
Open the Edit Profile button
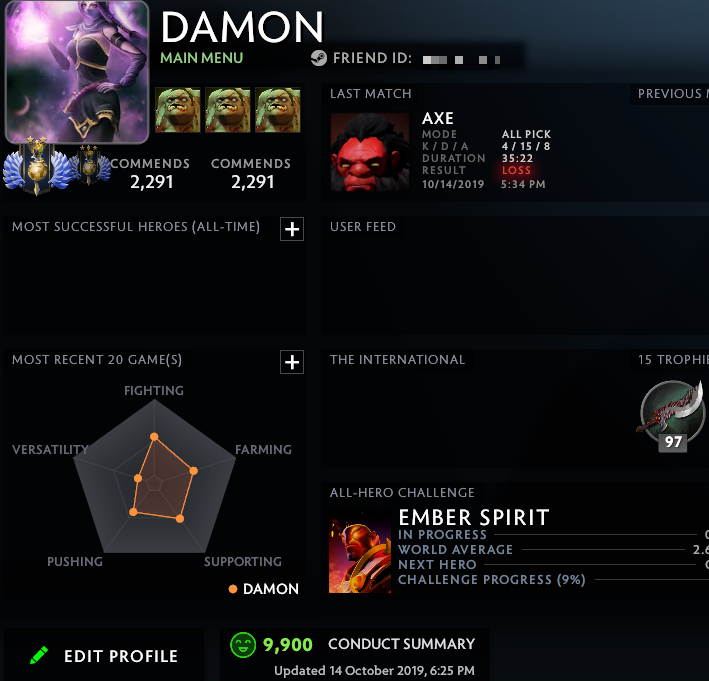[104, 655]
